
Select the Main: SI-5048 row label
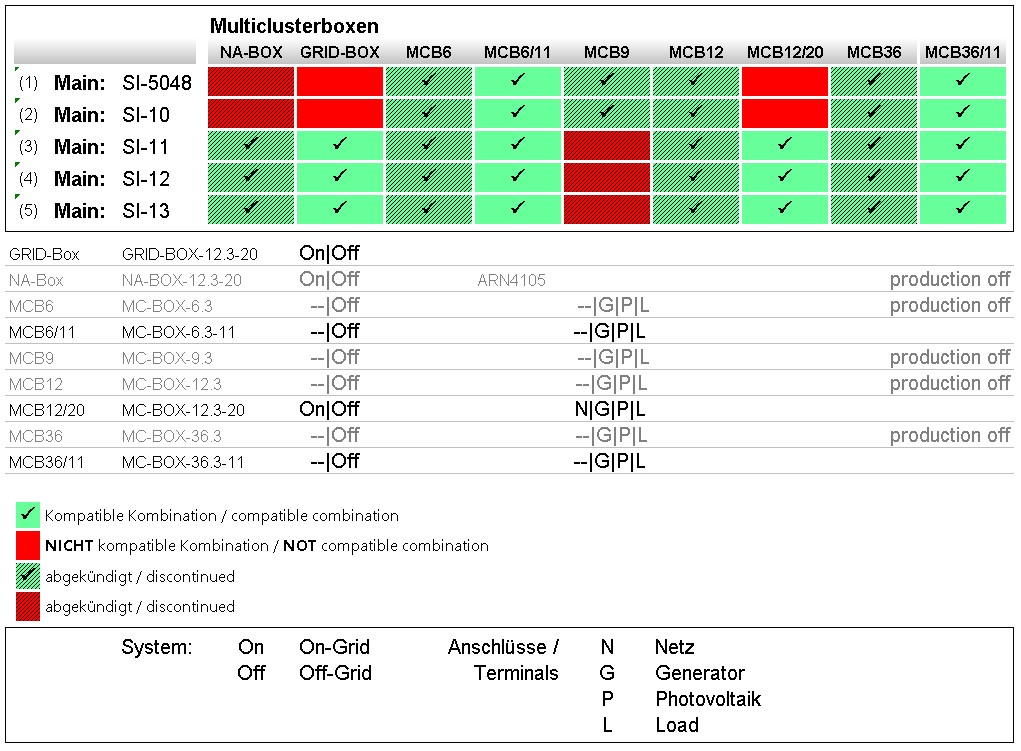[122, 83]
